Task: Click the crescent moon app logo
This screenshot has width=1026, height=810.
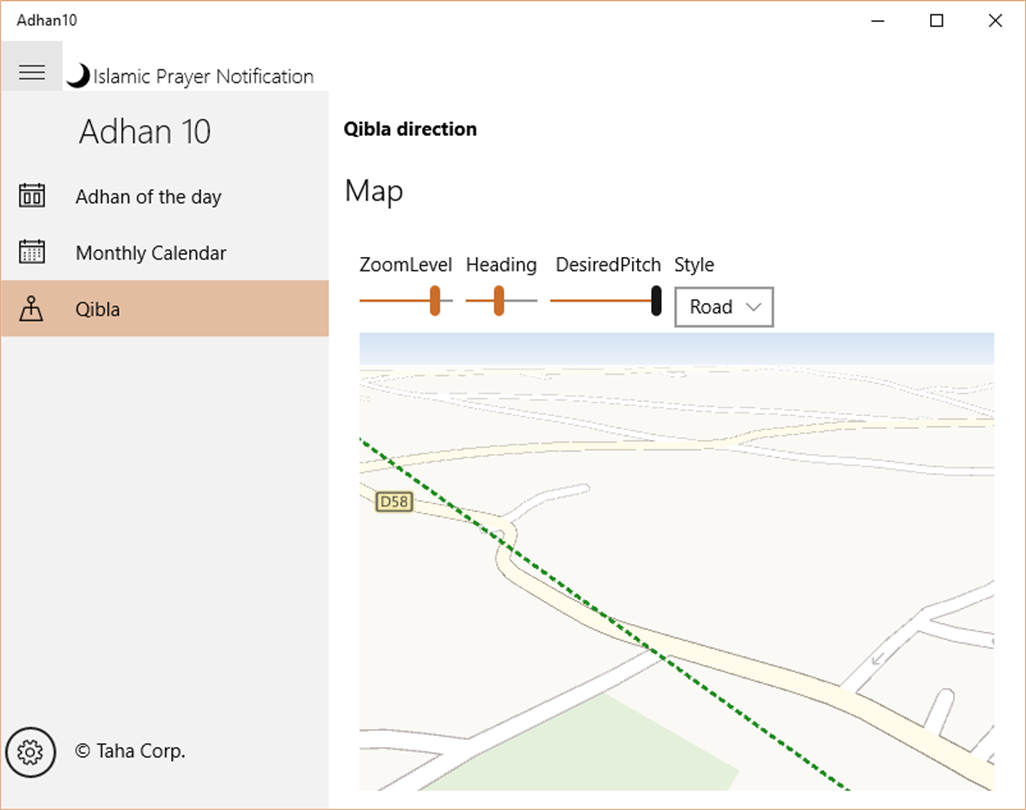Action: 77,76
